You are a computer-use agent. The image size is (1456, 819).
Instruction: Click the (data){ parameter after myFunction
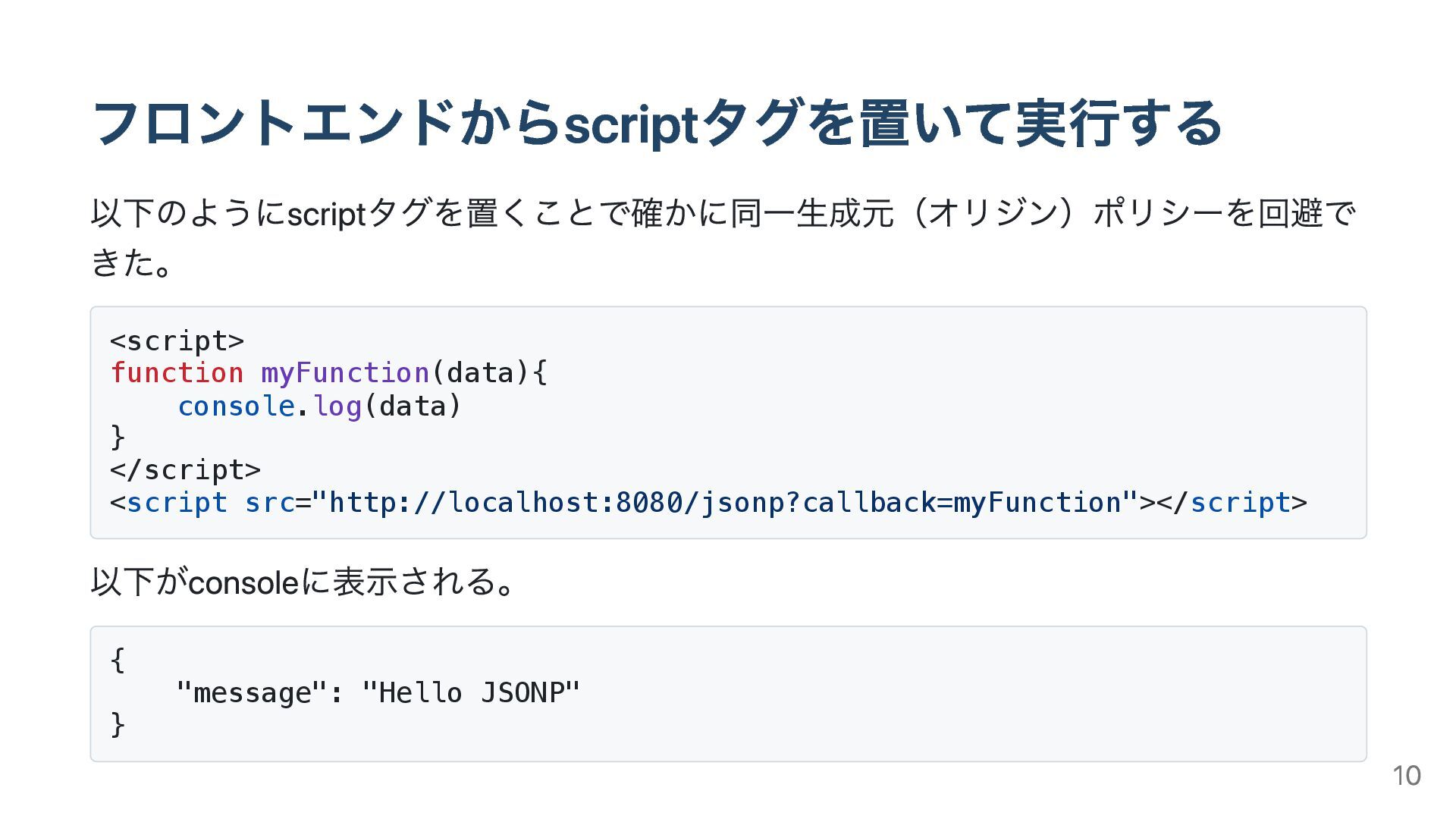pyautogui.click(x=488, y=373)
